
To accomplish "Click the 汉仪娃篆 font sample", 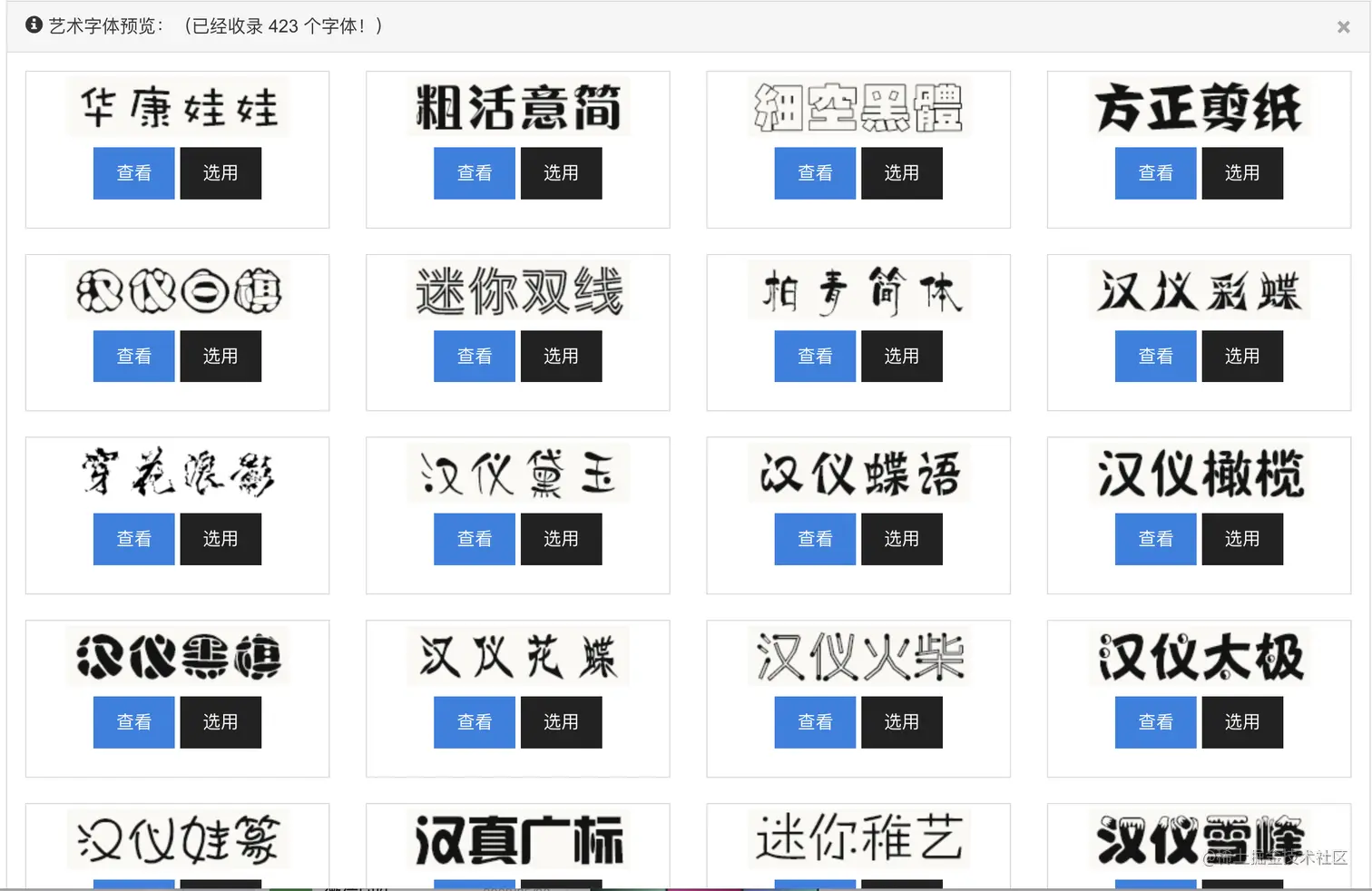I will click(178, 839).
